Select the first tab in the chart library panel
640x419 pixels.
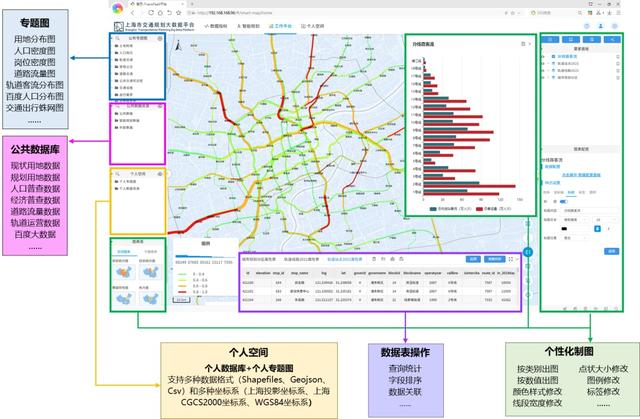(x=124, y=252)
